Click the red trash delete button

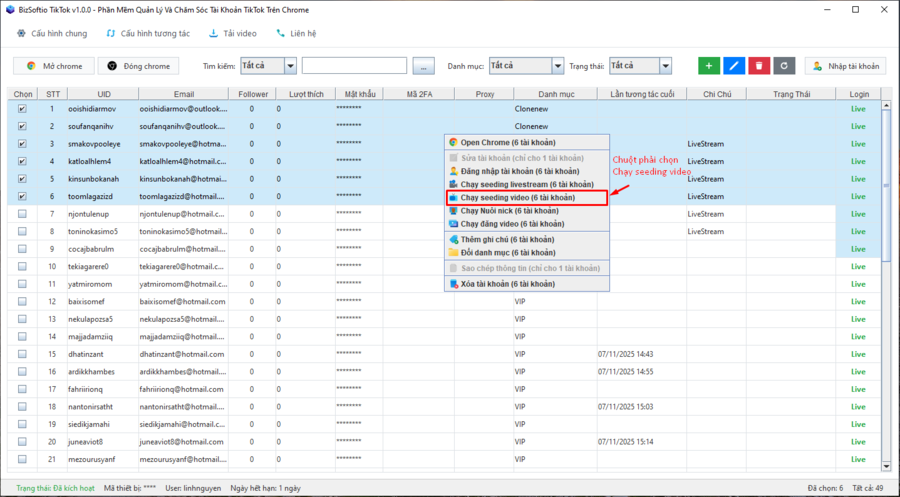click(x=760, y=66)
